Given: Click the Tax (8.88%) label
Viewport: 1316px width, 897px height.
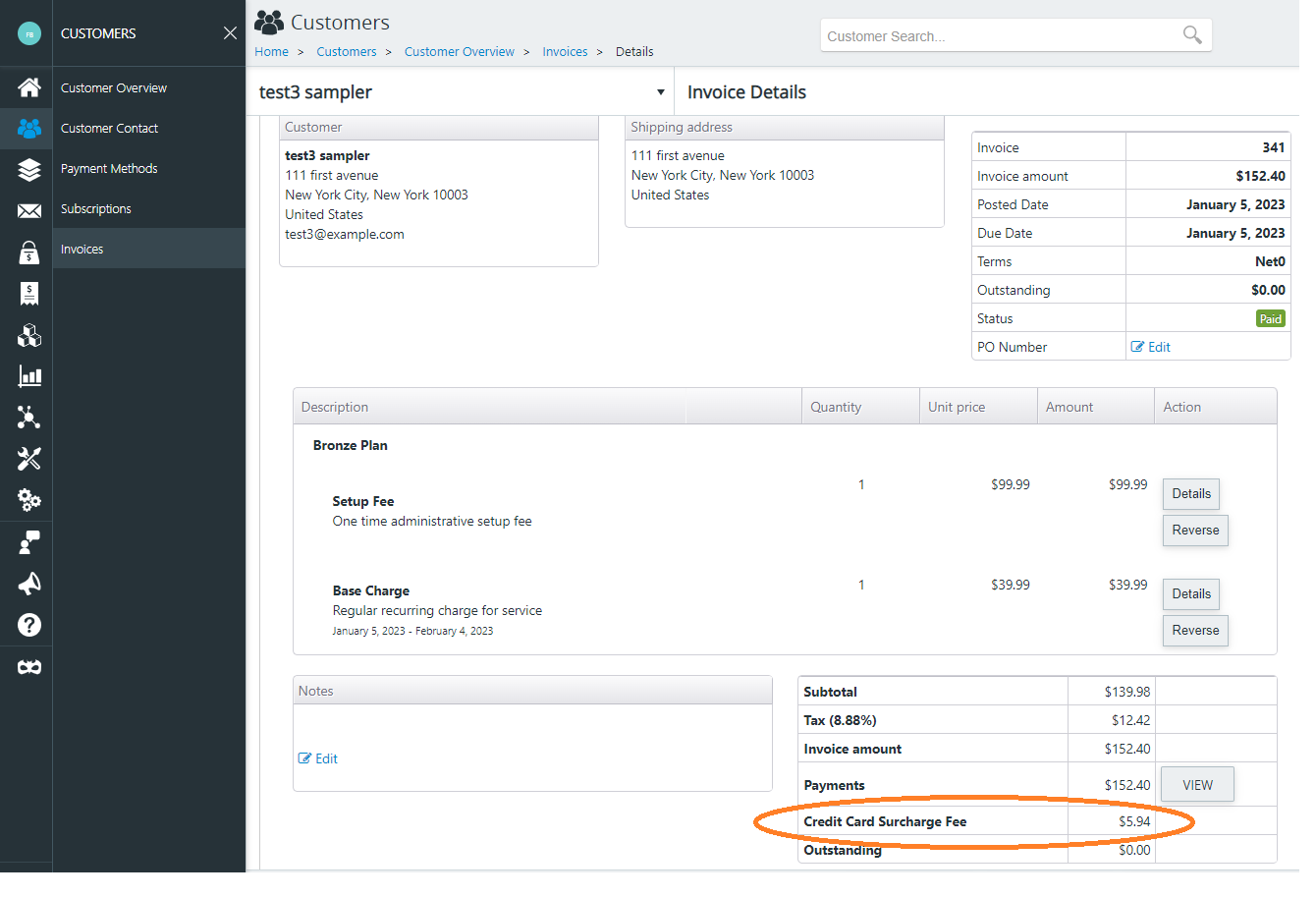Looking at the screenshot, I should pyautogui.click(x=840, y=720).
